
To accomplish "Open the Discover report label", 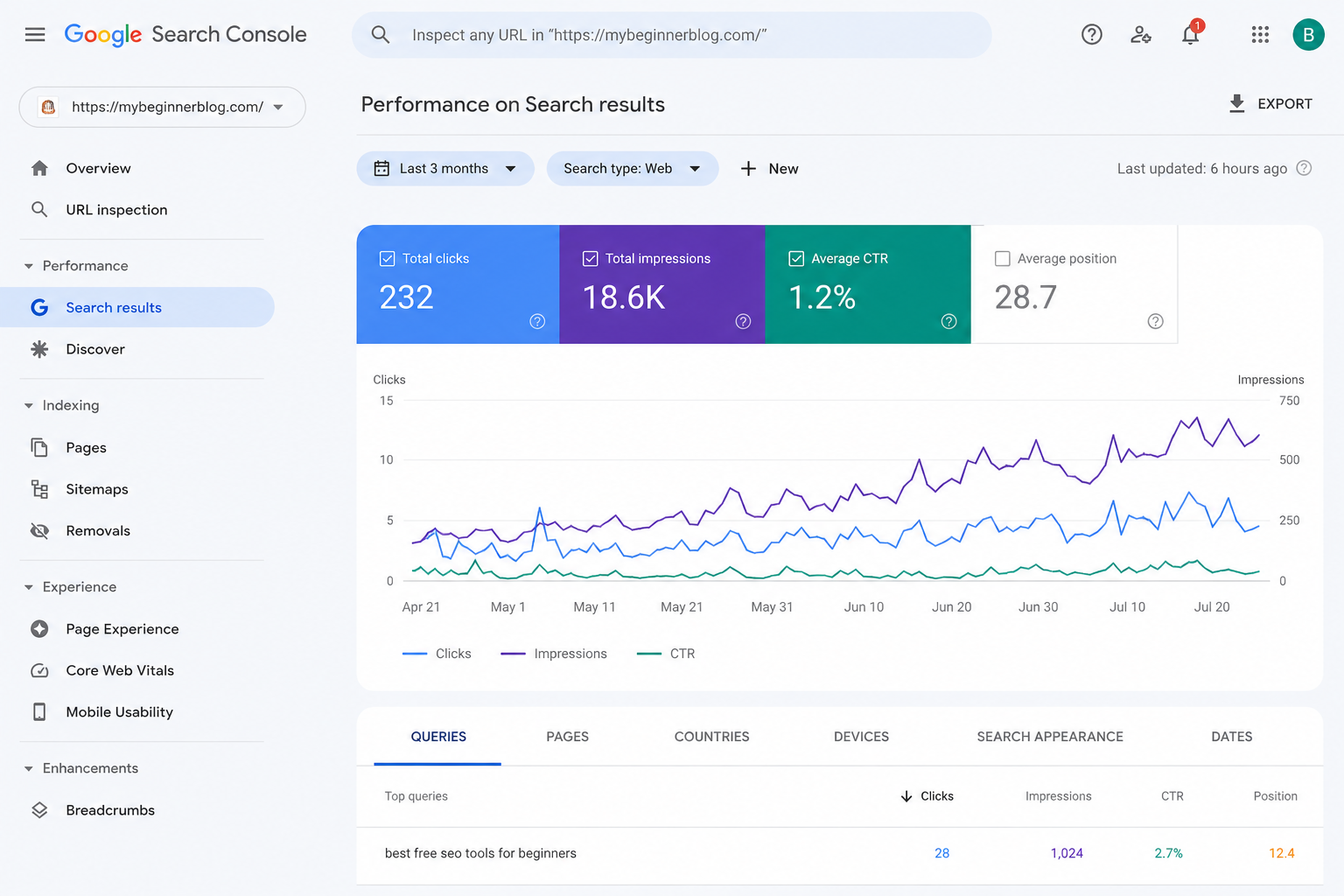I will [95, 349].
